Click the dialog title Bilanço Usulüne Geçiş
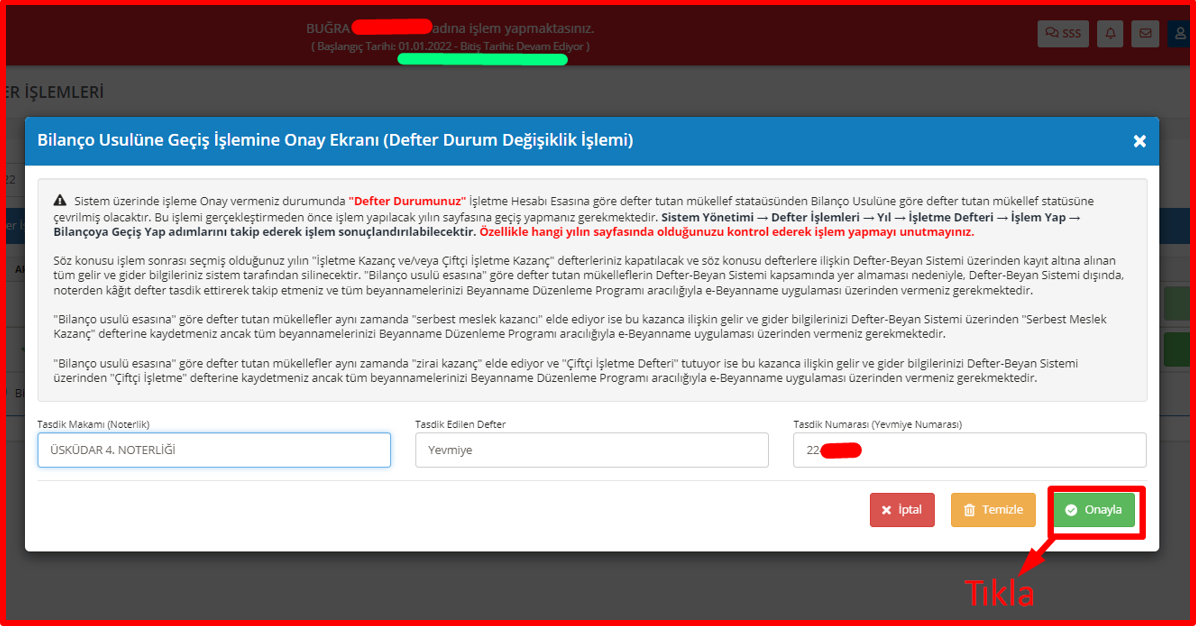 tap(335, 140)
